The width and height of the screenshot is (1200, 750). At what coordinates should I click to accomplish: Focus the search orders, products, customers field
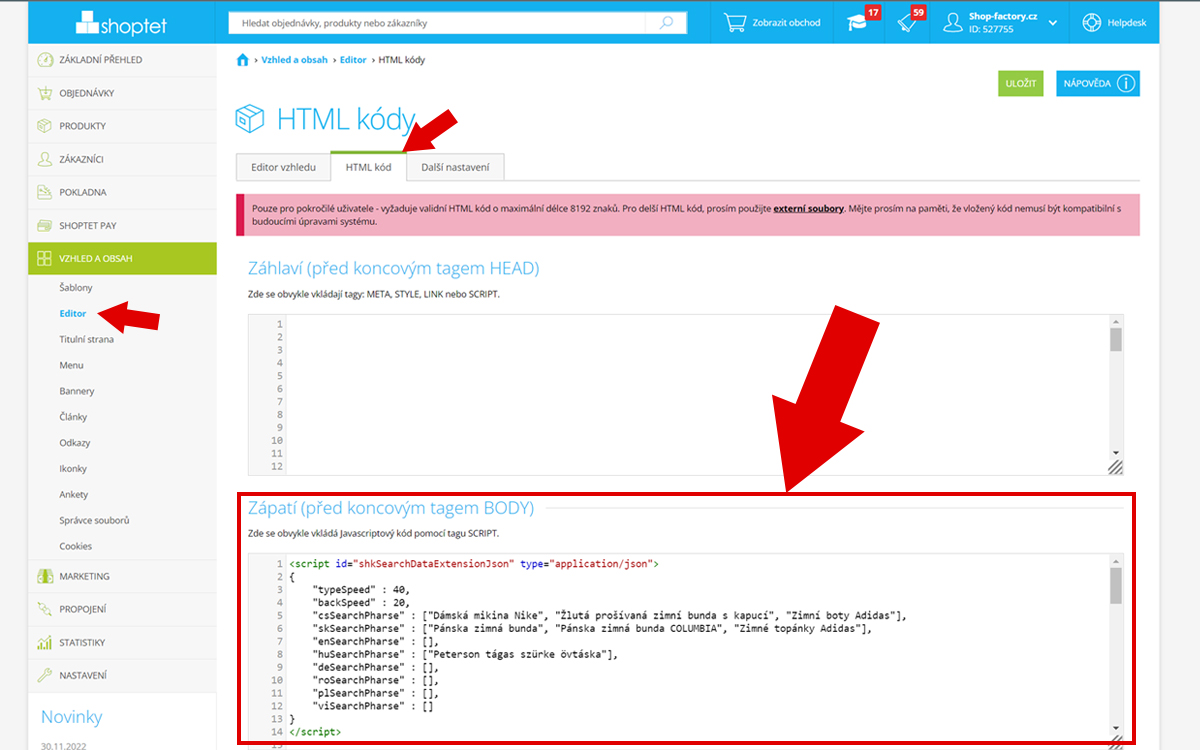click(x=437, y=22)
